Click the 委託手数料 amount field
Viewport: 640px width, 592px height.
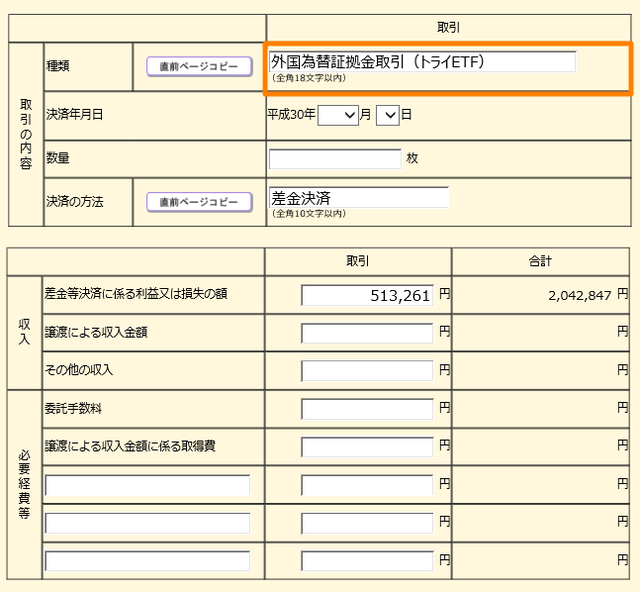(x=367, y=409)
